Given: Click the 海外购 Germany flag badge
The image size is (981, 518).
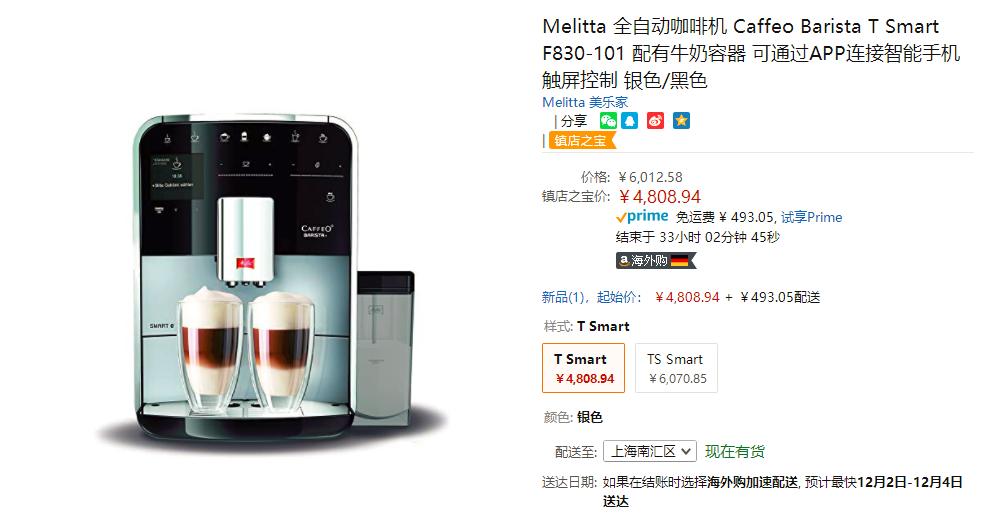Looking at the screenshot, I should click(x=656, y=260).
